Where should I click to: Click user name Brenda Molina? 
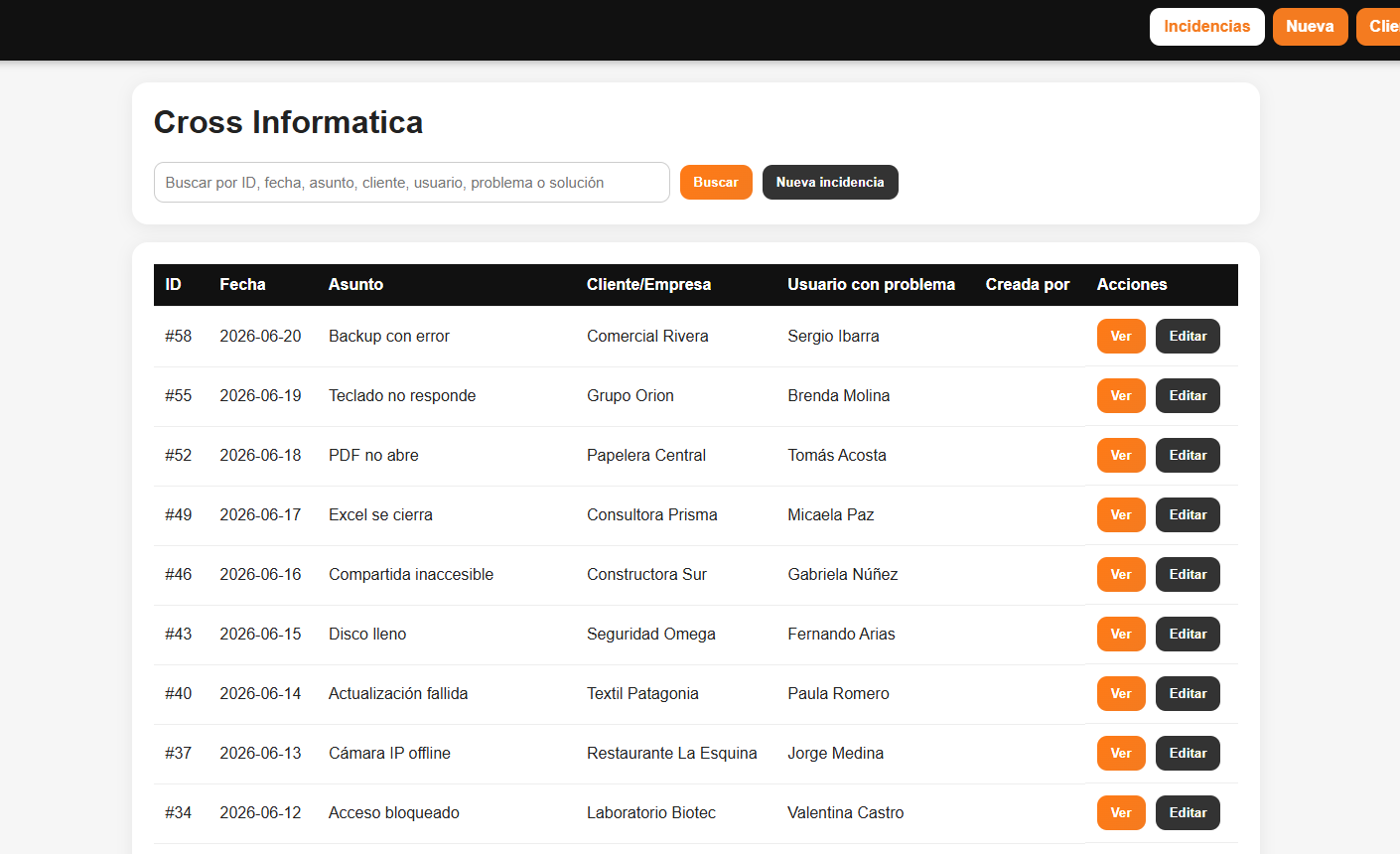point(838,396)
